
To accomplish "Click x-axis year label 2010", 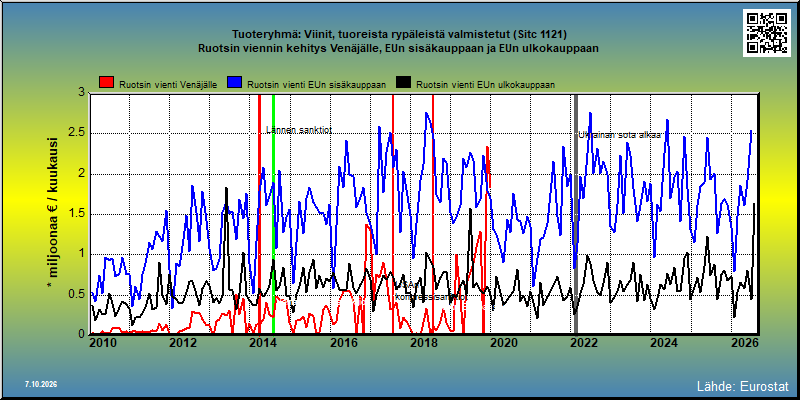I will pos(104,342).
